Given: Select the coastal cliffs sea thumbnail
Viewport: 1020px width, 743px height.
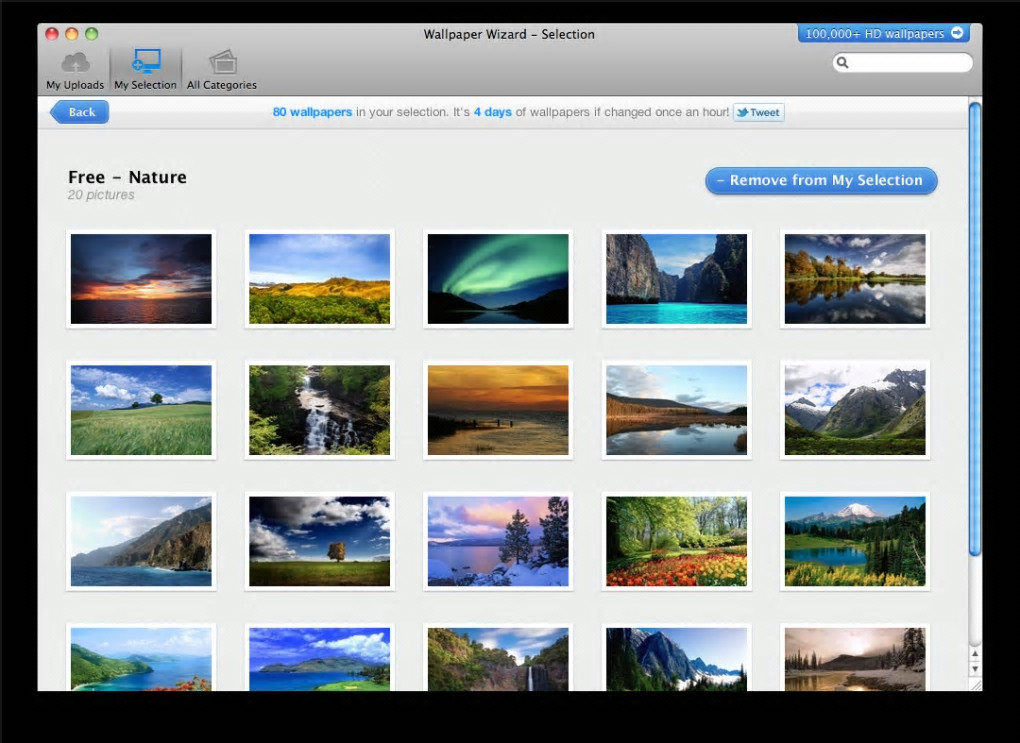Looking at the screenshot, I should pyautogui.click(x=141, y=541).
